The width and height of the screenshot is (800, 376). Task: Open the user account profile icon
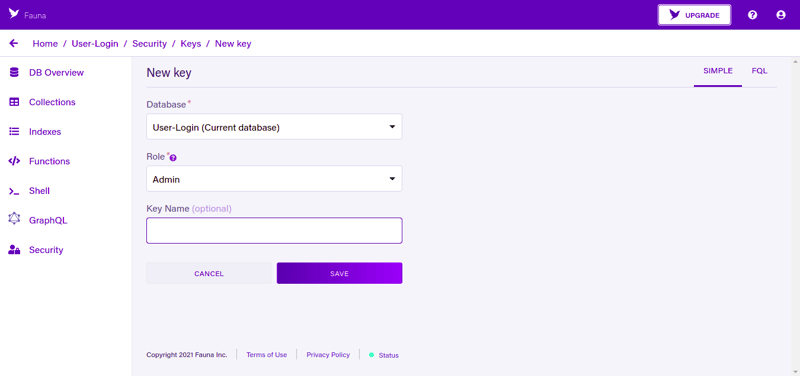point(781,15)
